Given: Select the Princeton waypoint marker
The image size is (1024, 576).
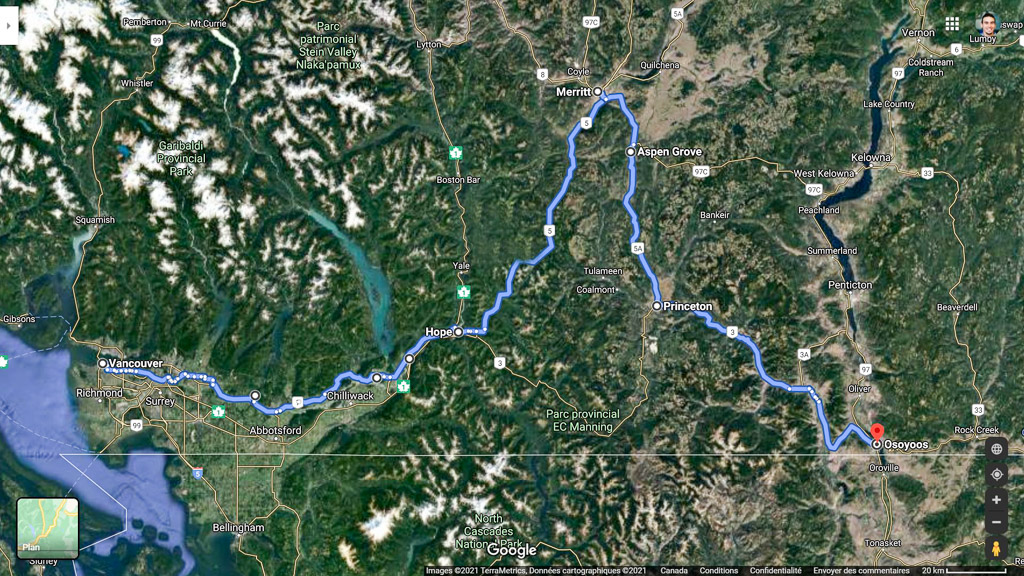Looking at the screenshot, I should (x=657, y=306).
